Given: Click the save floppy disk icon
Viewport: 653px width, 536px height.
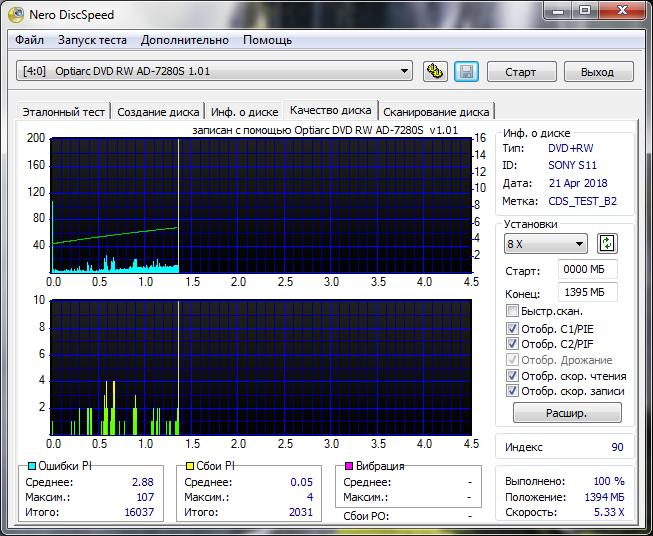Looking at the screenshot, I should tap(465, 71).
